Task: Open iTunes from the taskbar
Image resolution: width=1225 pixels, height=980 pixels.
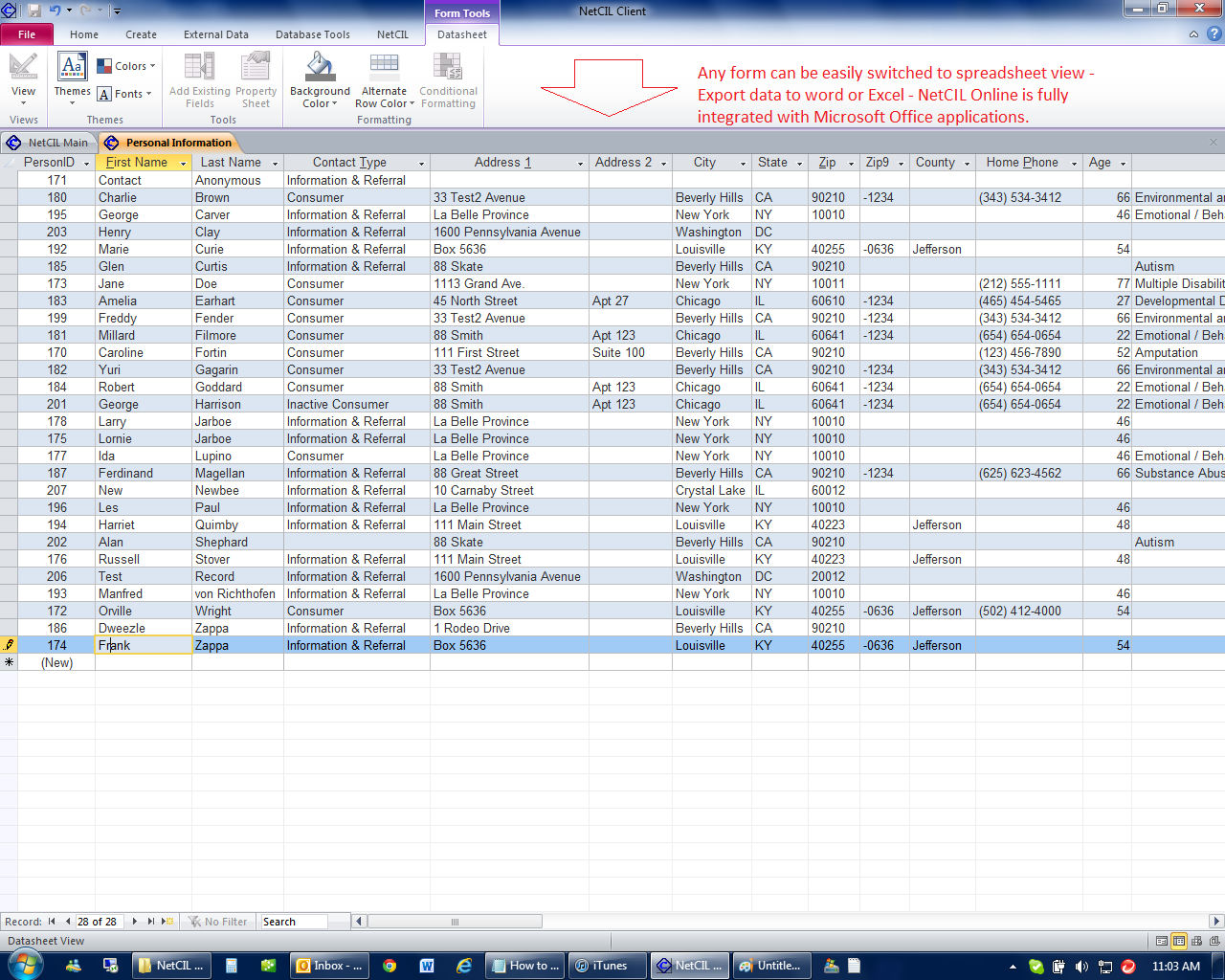Action: 607,965
